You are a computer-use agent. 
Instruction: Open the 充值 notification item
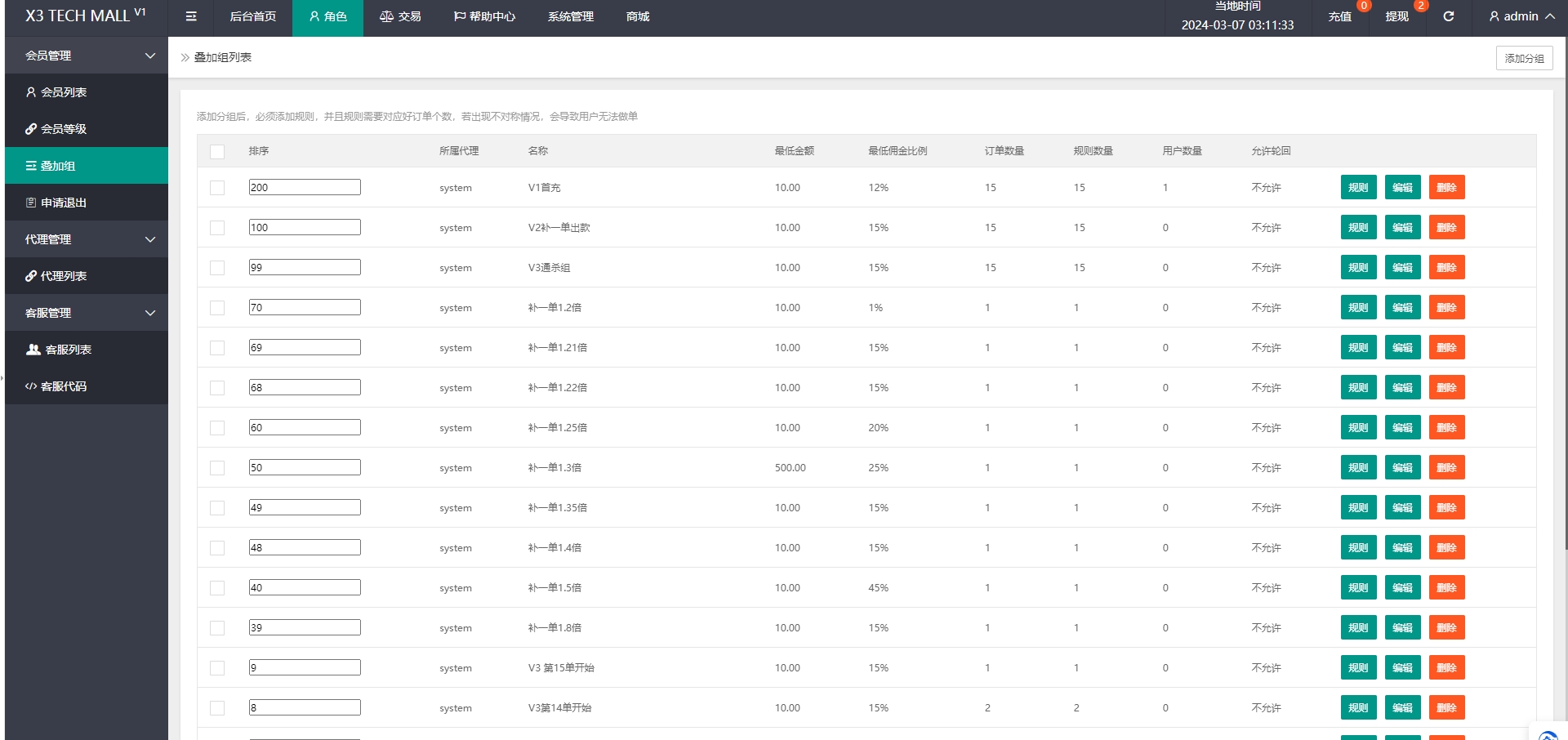pyautogui.click(x=1340, y=16)
